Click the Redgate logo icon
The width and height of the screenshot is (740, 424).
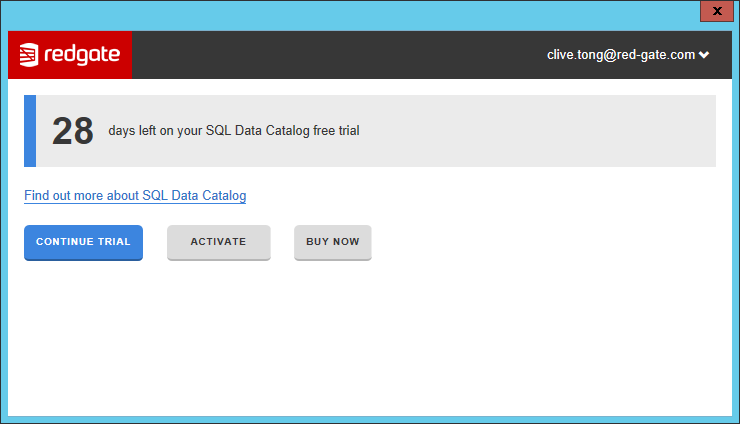pos(29,55)
